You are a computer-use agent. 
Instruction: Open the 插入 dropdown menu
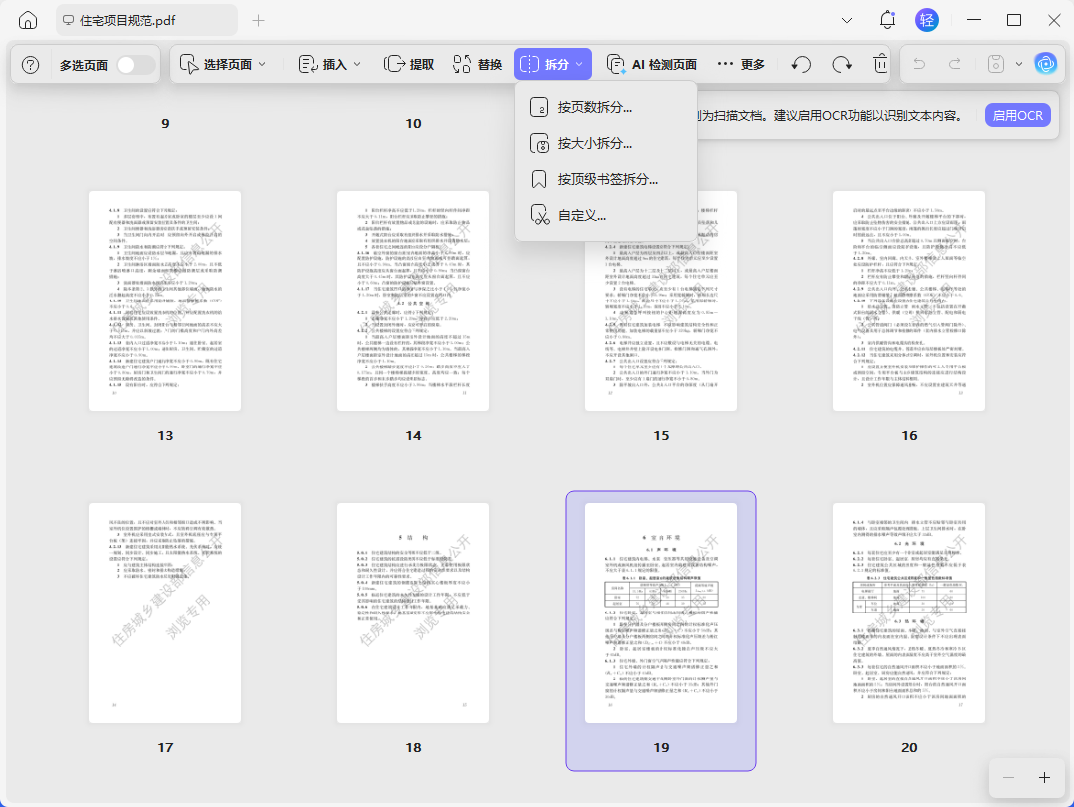tap(329, 64)
